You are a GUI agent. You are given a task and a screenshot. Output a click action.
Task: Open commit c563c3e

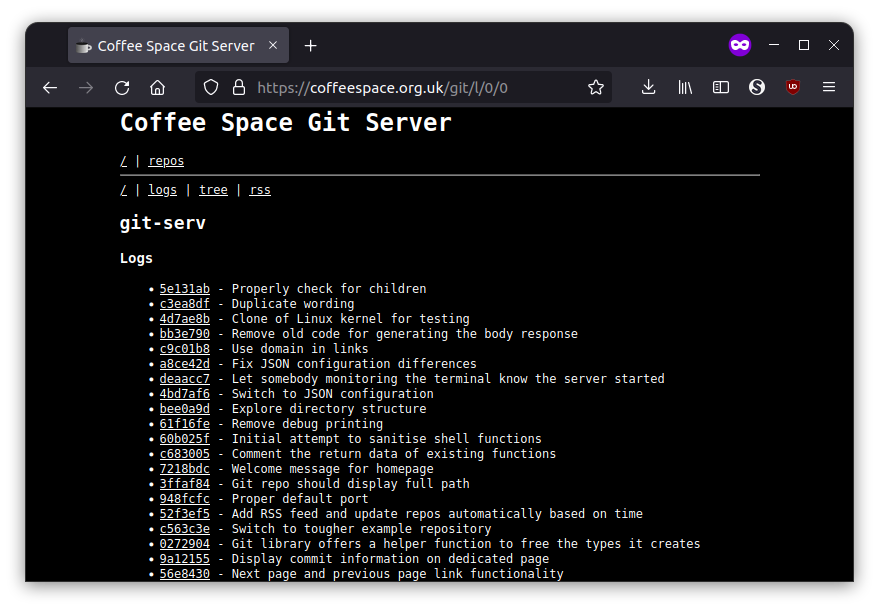pos(184,529)
